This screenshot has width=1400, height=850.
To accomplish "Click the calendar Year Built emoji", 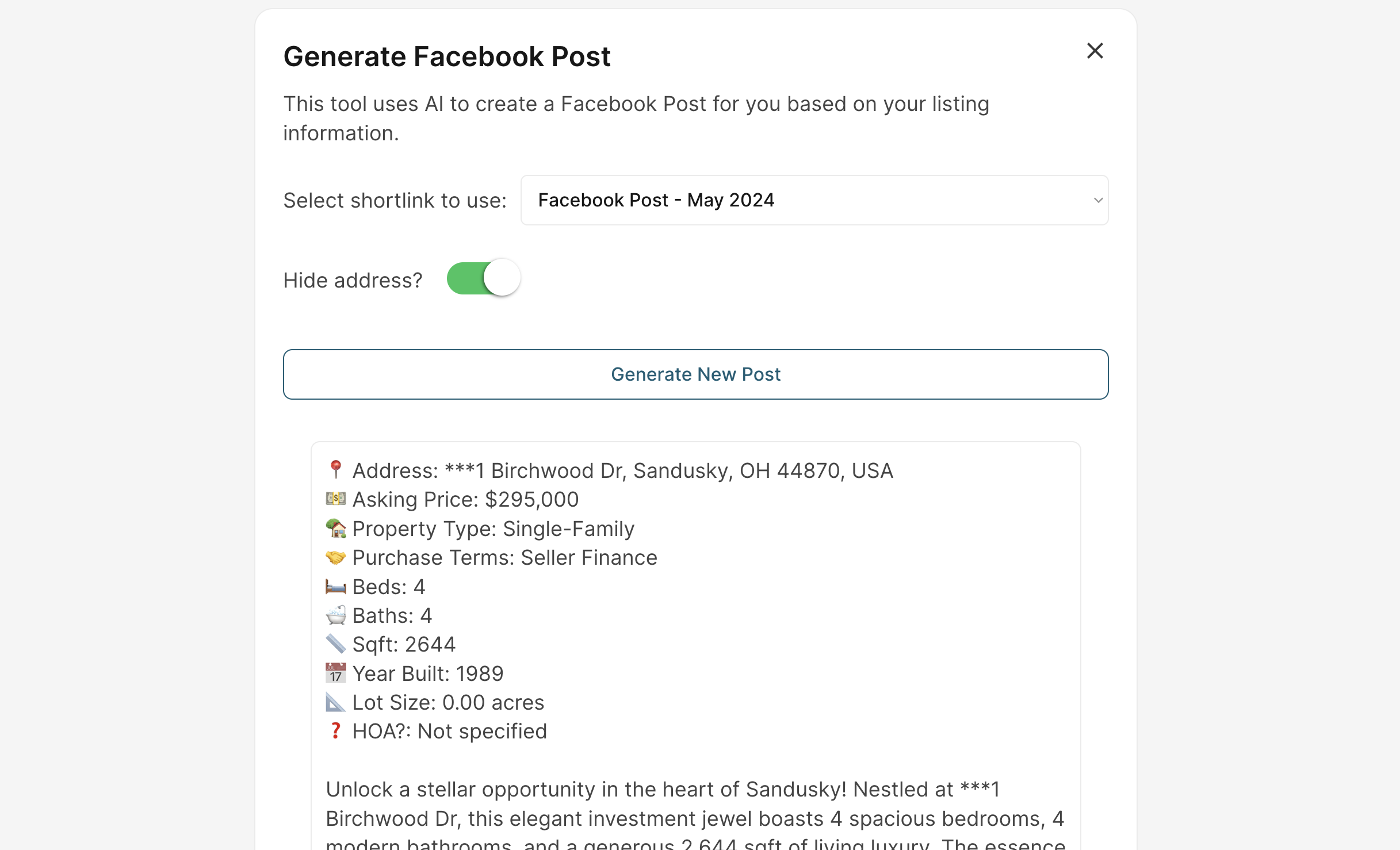I will coord(335,673).
